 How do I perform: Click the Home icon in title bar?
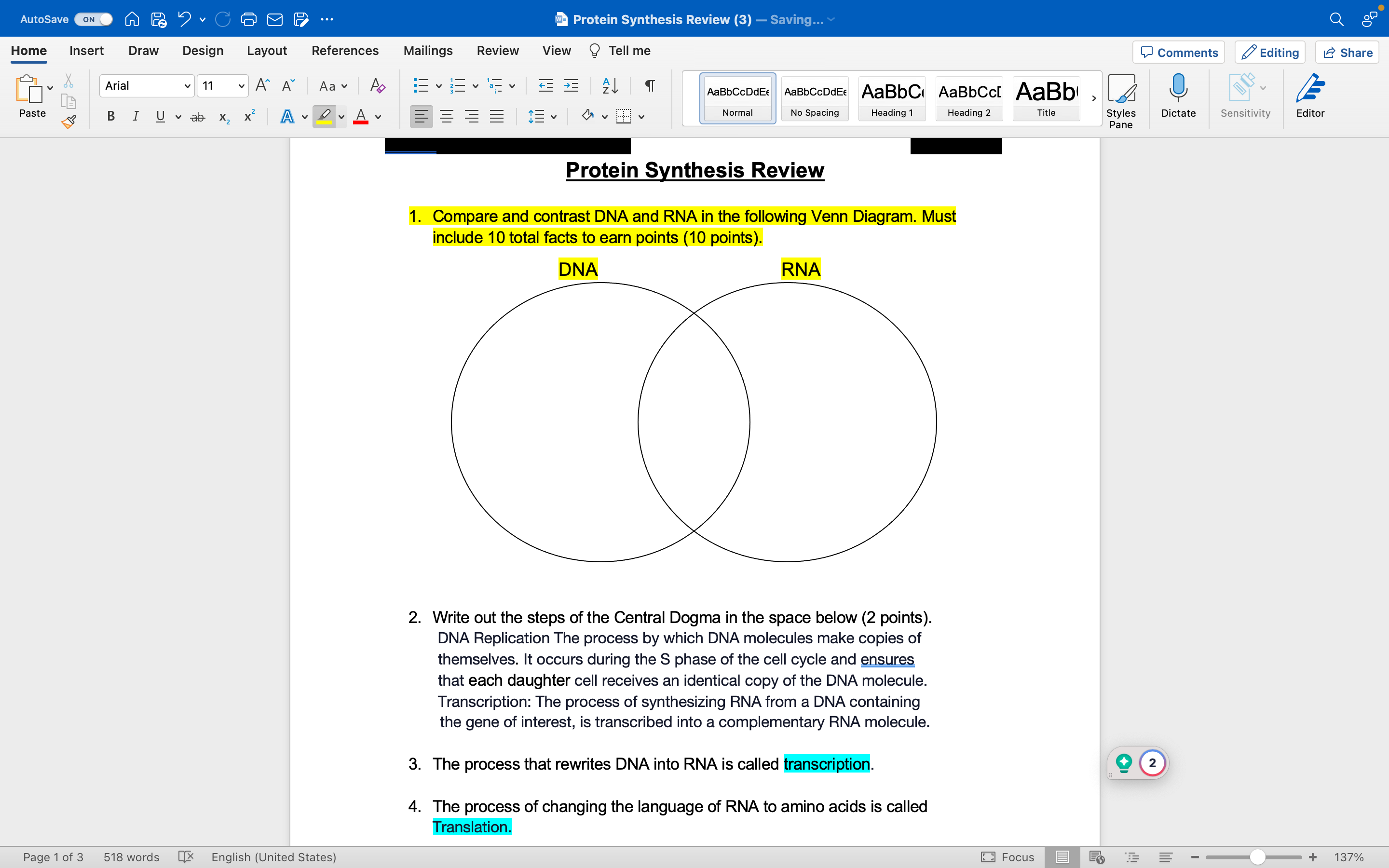(132, 19)
